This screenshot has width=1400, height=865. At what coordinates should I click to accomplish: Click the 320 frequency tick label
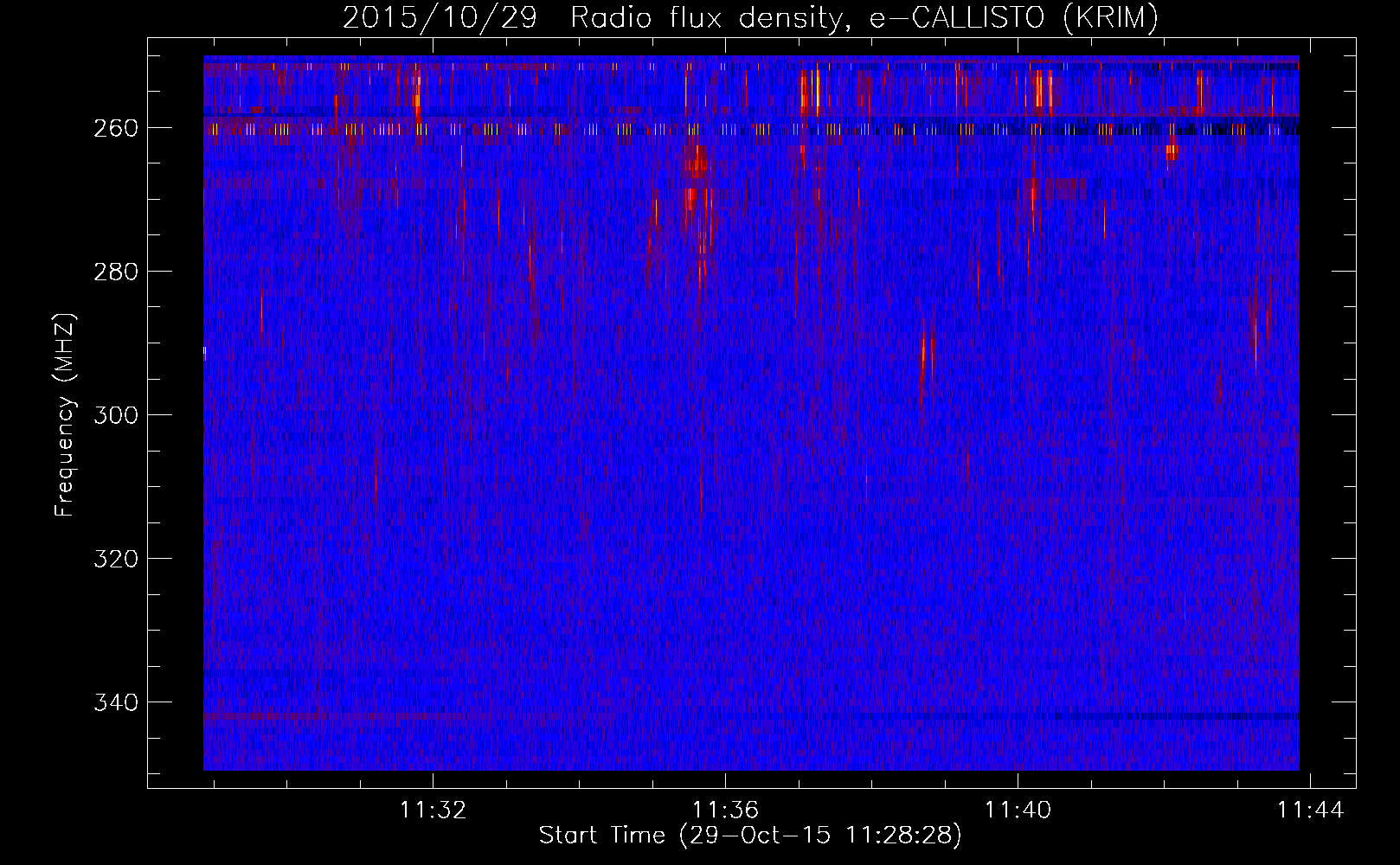click(x=116, y=559)
